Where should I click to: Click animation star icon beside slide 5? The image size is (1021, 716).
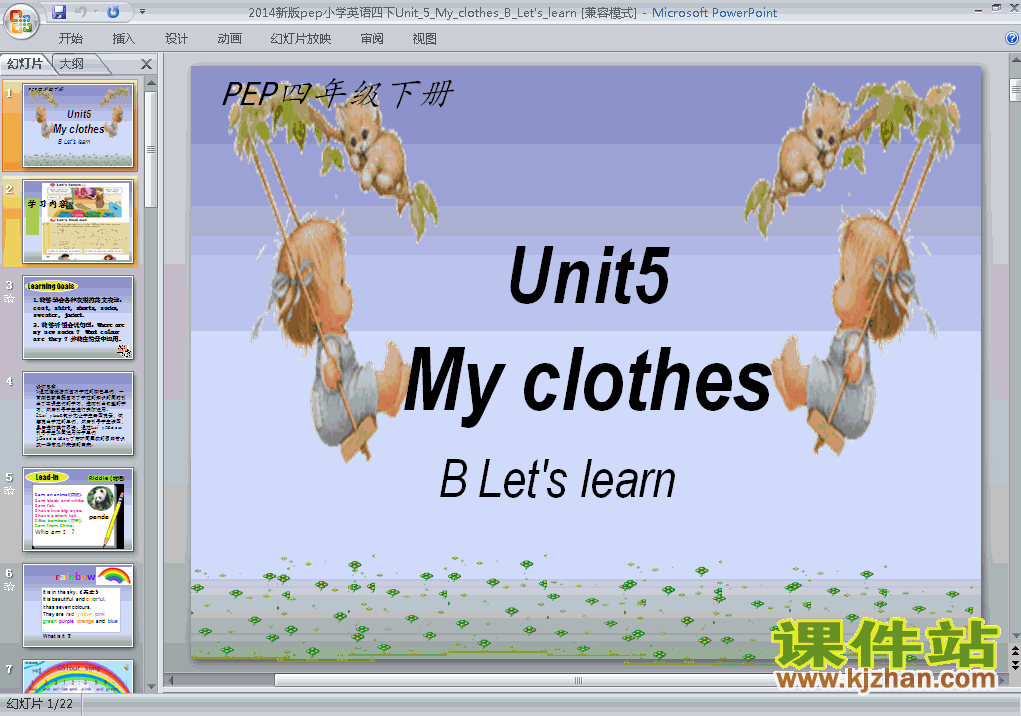(9, 491)
